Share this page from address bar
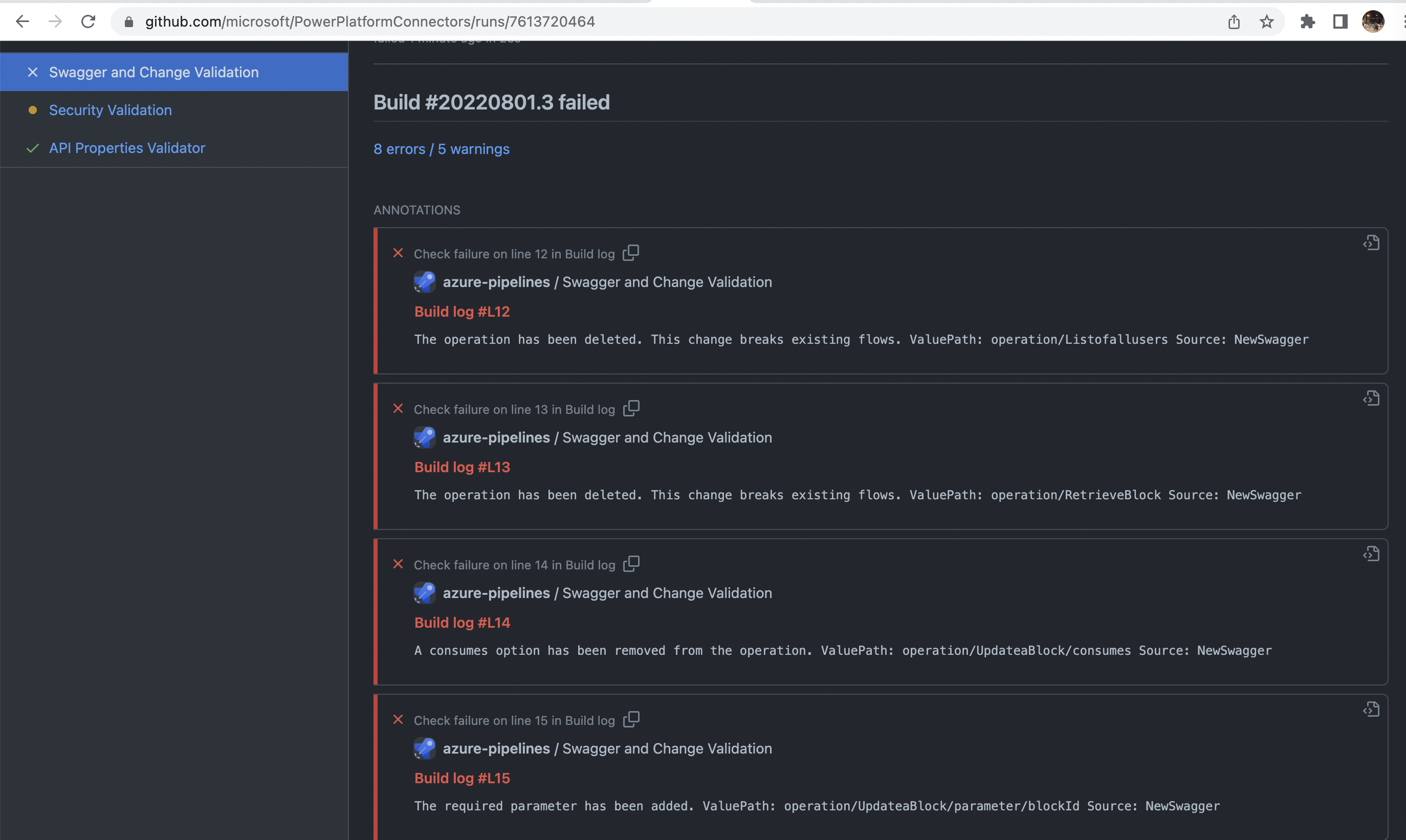The image size is (1406, 840). pos(1234,21)
